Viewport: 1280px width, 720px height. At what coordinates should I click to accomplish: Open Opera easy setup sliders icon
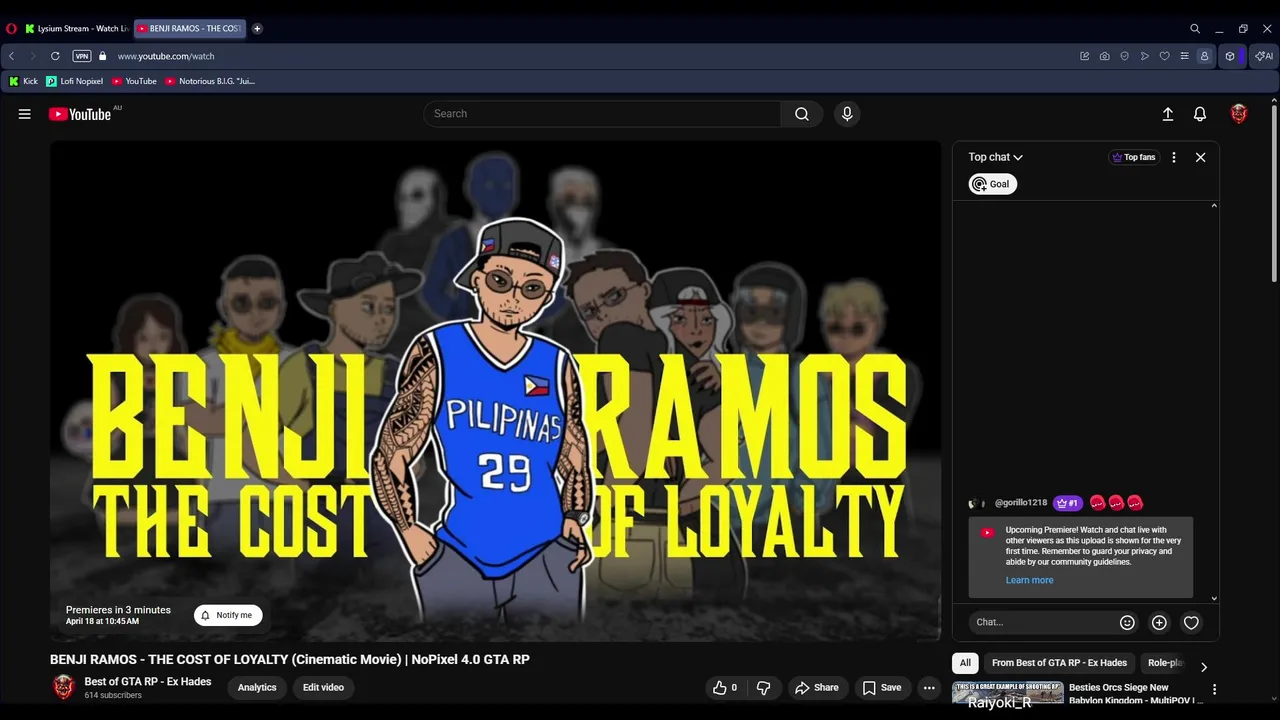click(1184, 56)
